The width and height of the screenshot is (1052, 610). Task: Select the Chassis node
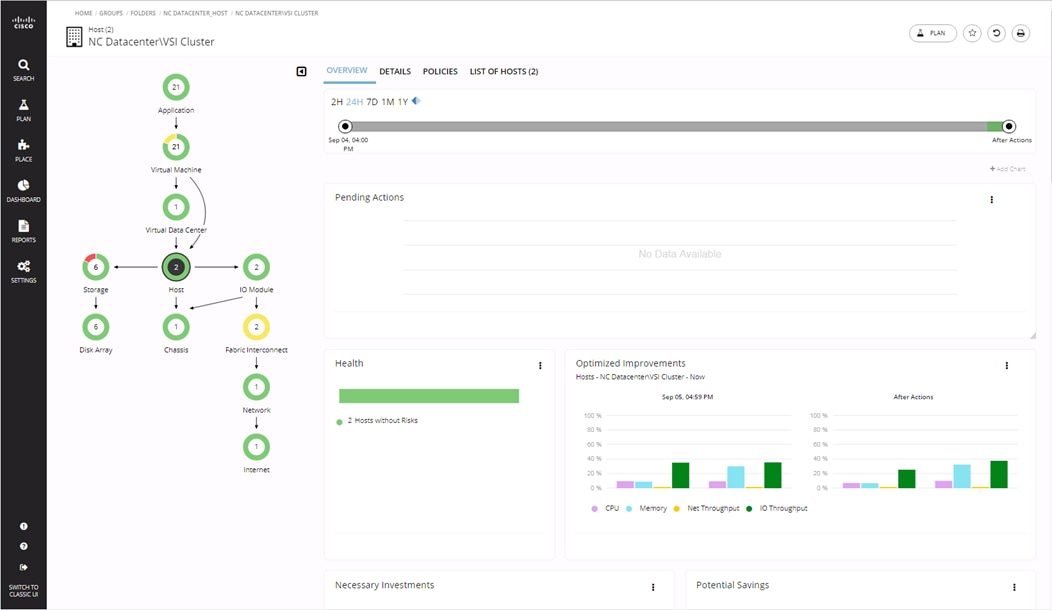coord(176,327)
